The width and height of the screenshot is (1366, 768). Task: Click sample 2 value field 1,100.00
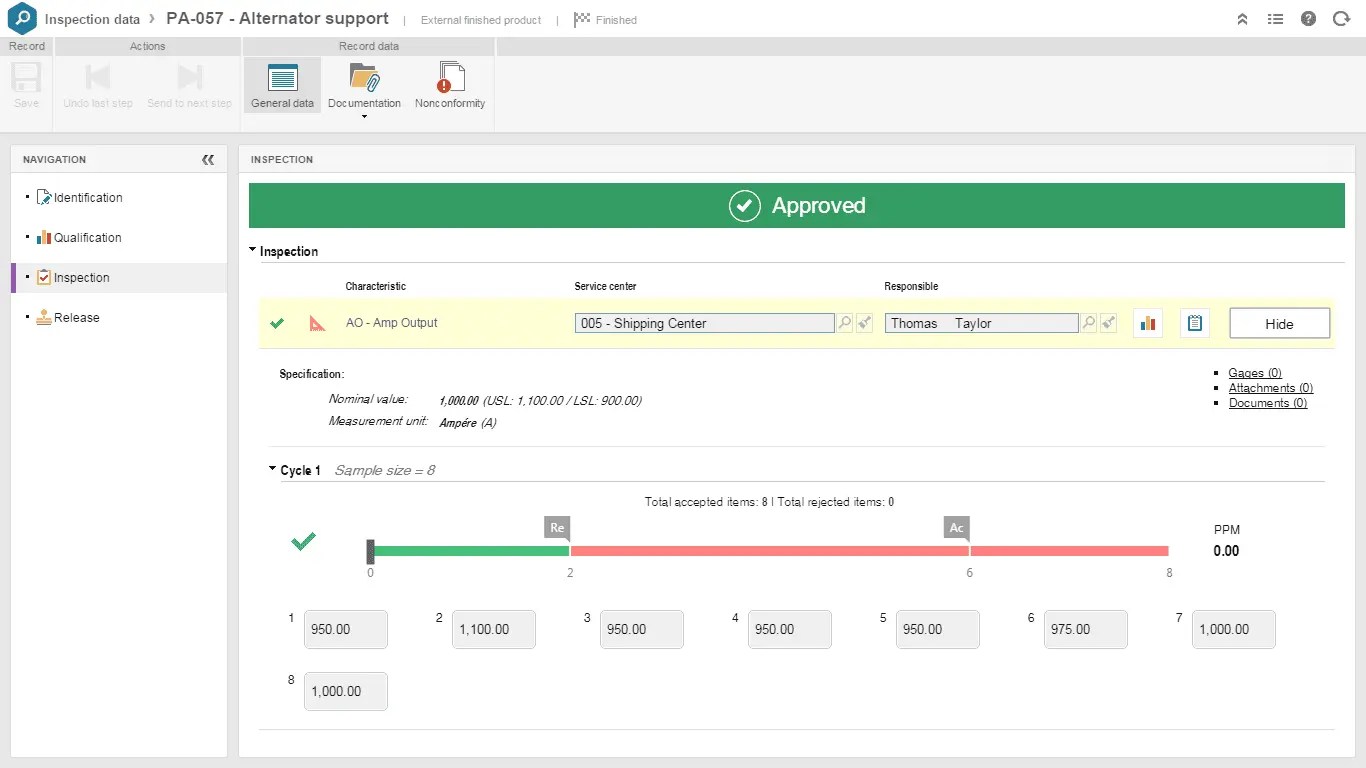pyautogui.click(x=494, y=630)
